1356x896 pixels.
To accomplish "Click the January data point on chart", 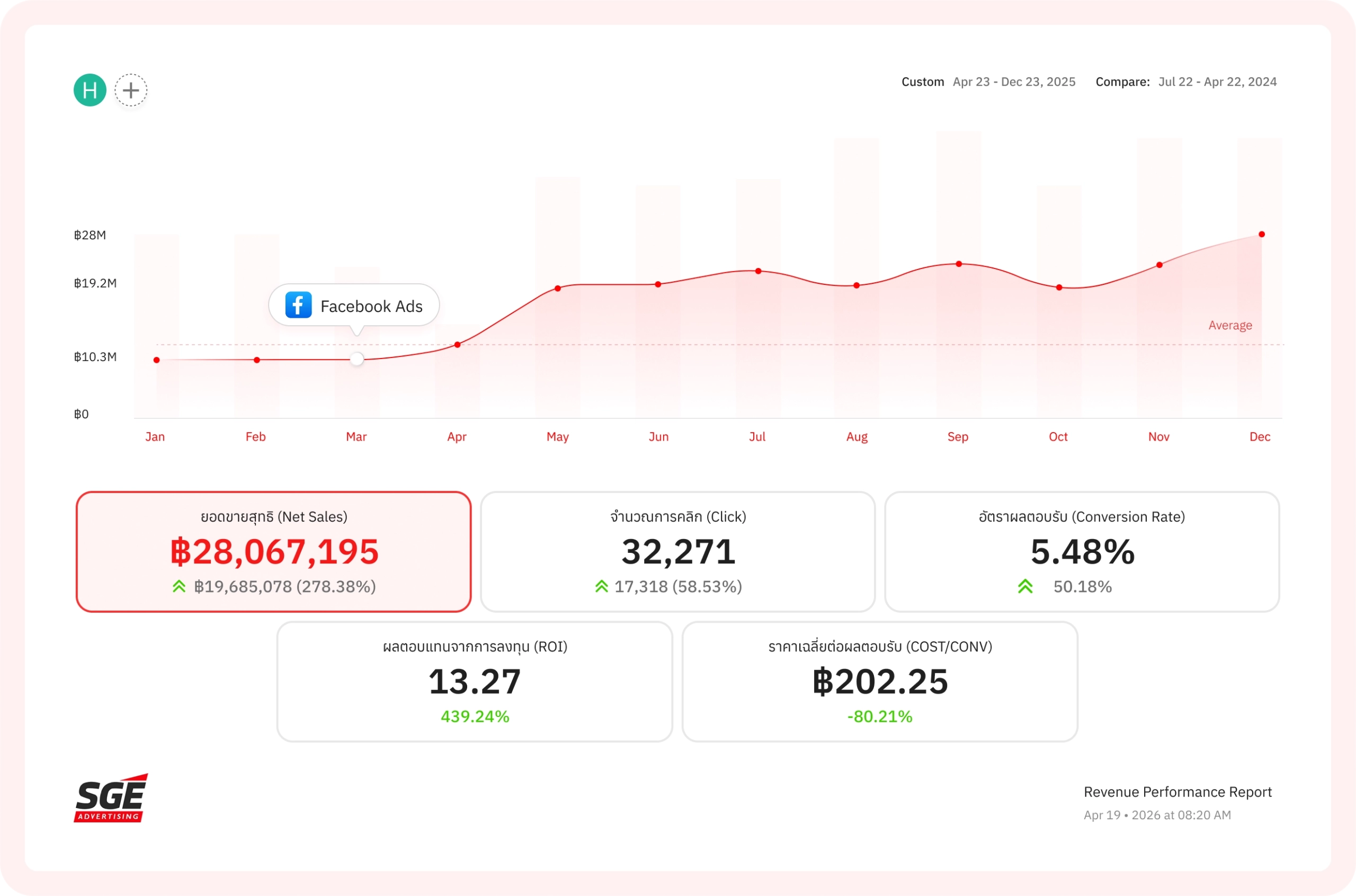I will pyautogui.click(x=157, y=360).
